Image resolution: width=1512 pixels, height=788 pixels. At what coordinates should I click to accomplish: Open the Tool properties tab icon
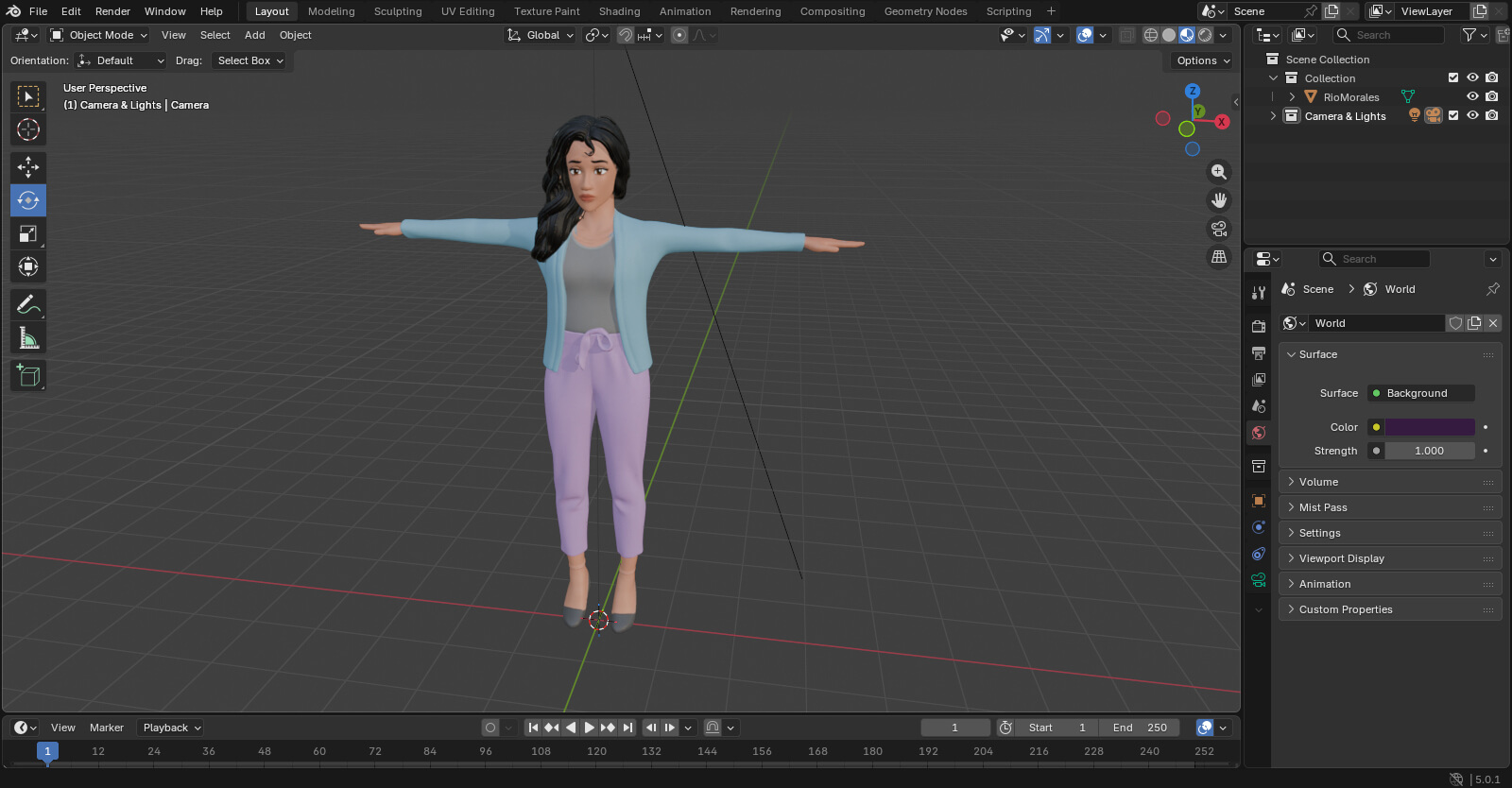coord(1259,293)
